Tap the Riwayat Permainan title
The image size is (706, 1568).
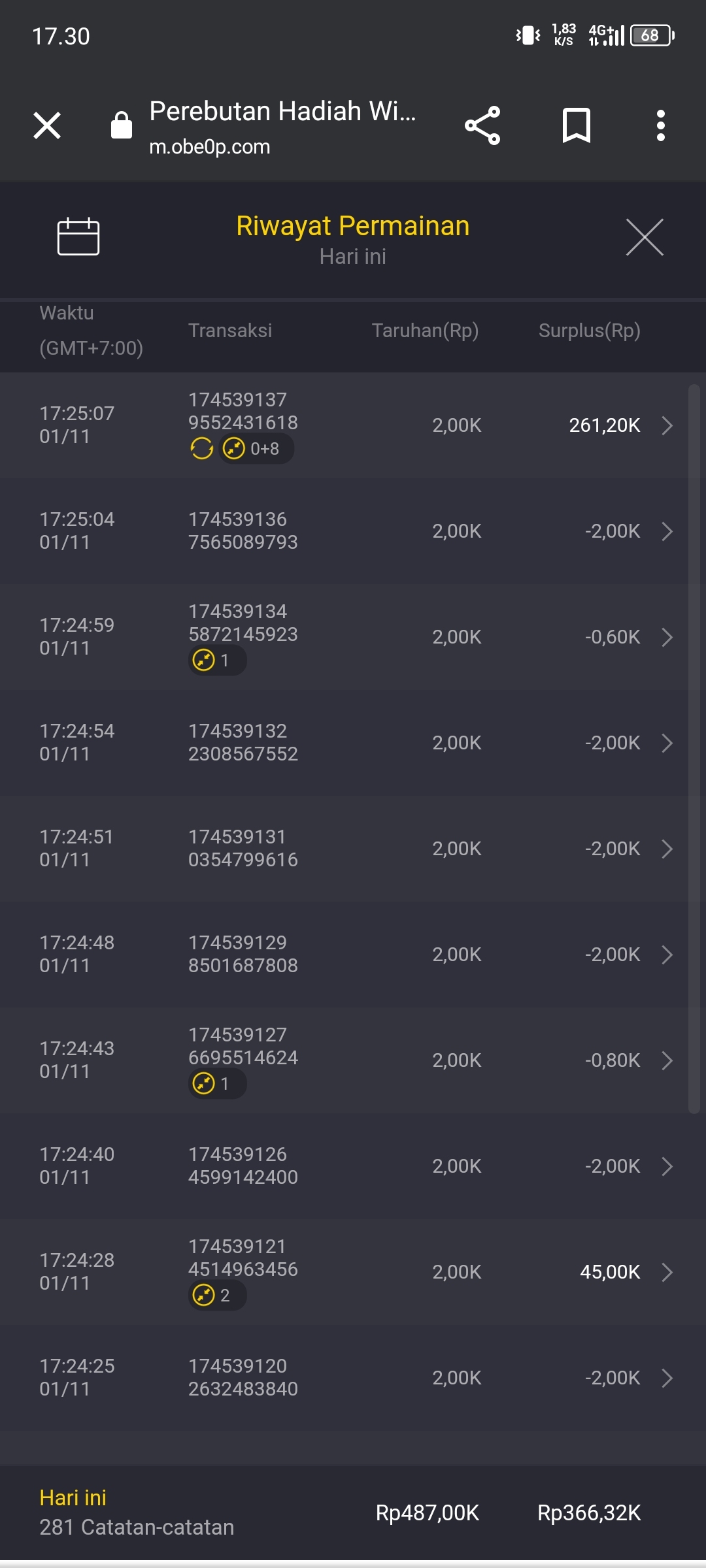[352, 226]
